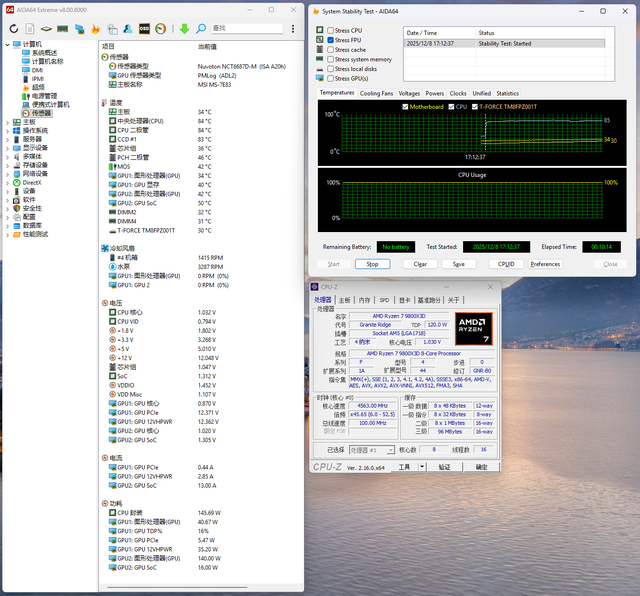
Task: Click the Preferences button
Action: click(545, 264)
